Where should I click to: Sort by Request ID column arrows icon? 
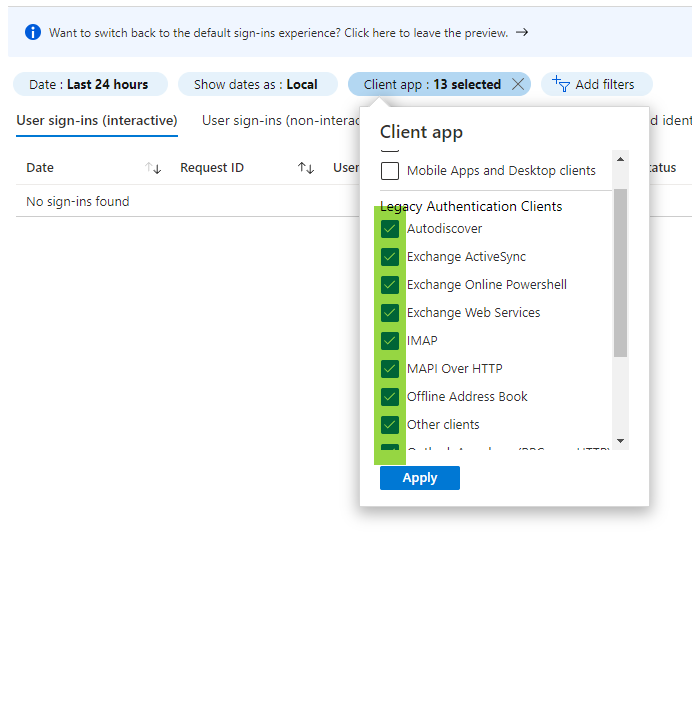306,168
